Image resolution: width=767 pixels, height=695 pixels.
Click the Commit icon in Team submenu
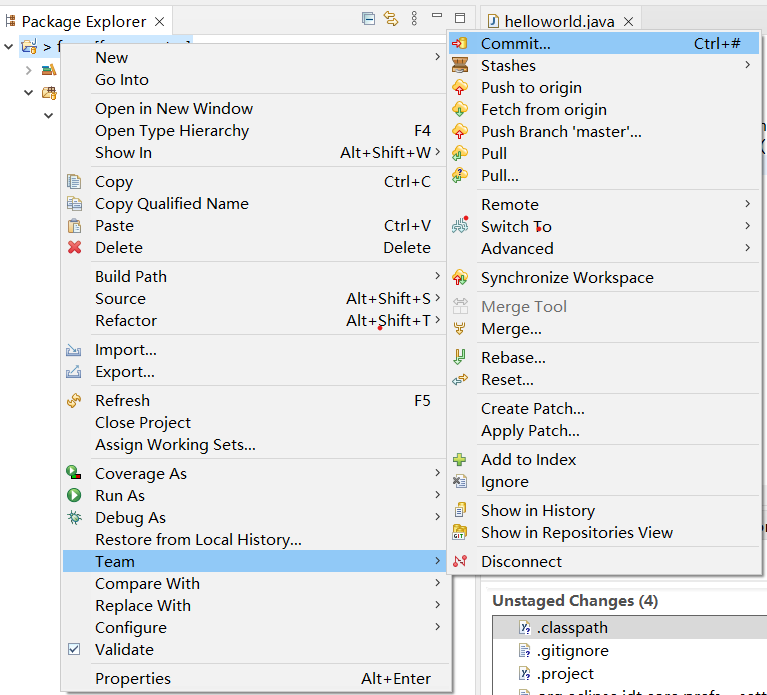tap(459, 44)
